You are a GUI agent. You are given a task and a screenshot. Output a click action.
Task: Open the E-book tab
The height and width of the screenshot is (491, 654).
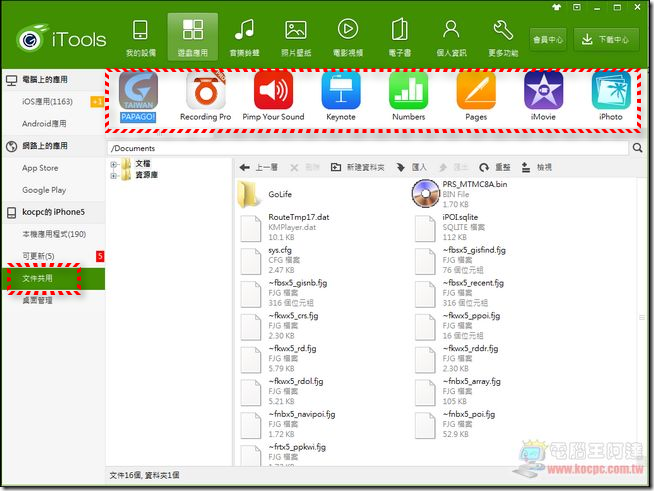click(x=400, y=38)
